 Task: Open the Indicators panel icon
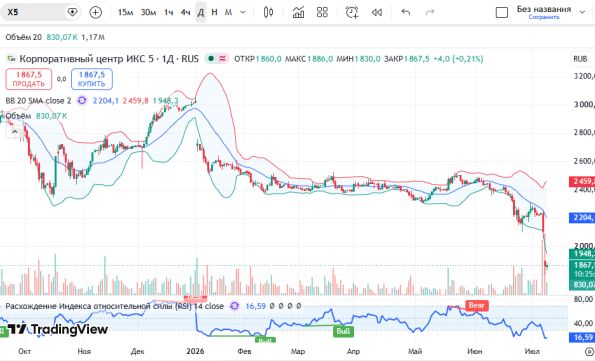[x=298, y=12]
